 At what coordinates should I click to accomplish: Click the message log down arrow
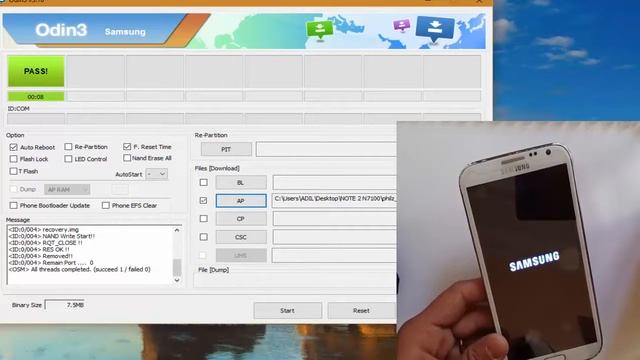pos(177,280)
